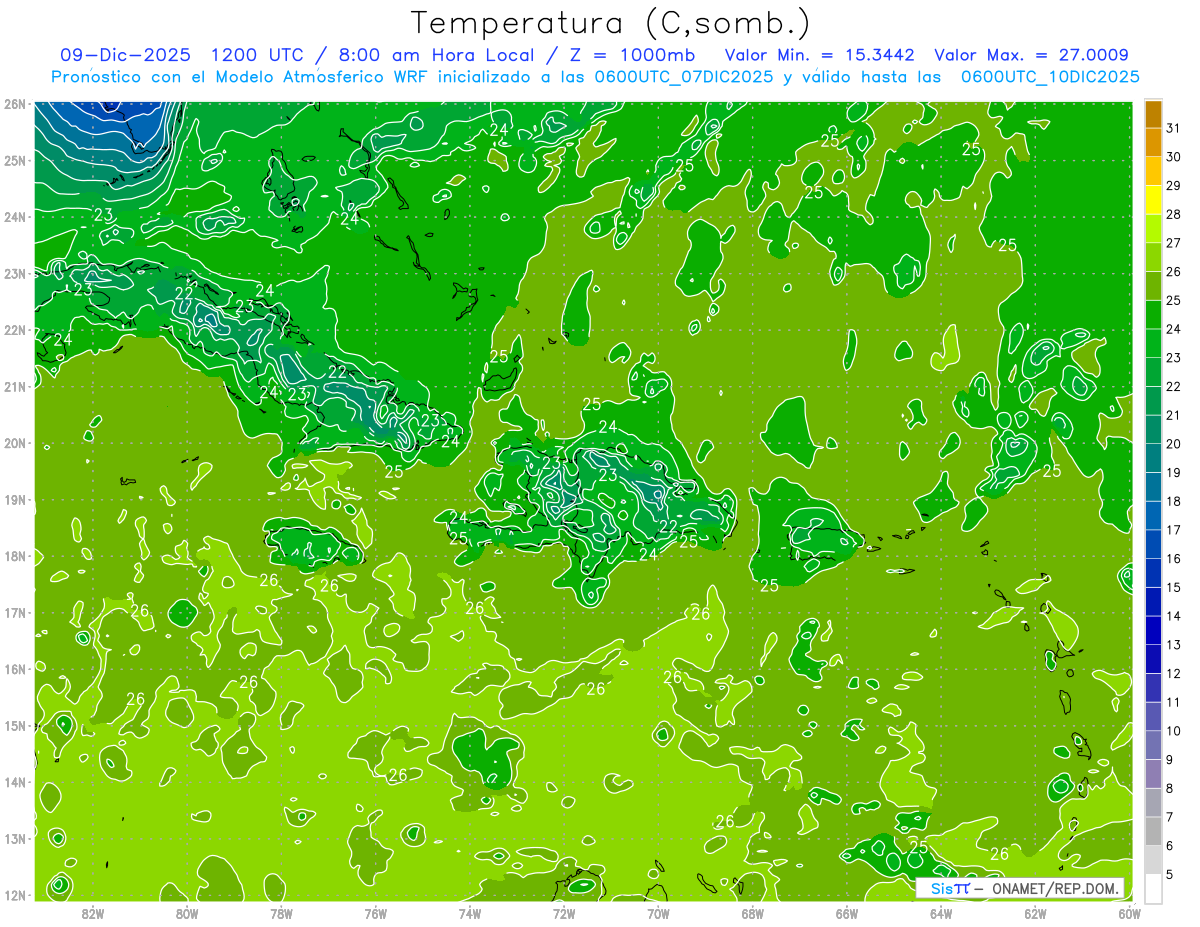The image size is (1200, 927).
Task: Click the '25N' latitude axis label
Action: coord(15,161)
